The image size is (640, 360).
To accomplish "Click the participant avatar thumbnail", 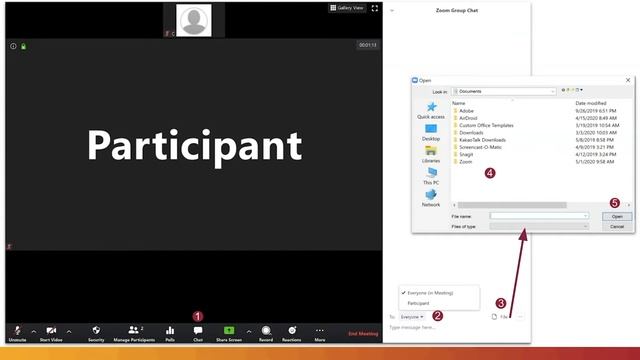I will tap(194, 20).
